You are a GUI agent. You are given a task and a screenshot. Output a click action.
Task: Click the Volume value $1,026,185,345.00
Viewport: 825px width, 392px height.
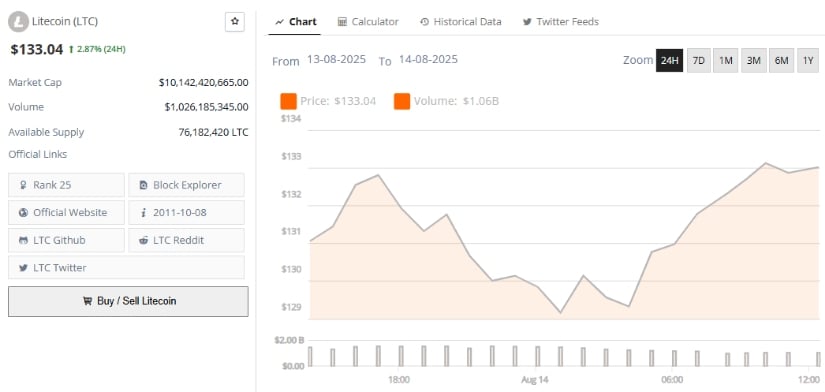206,107
